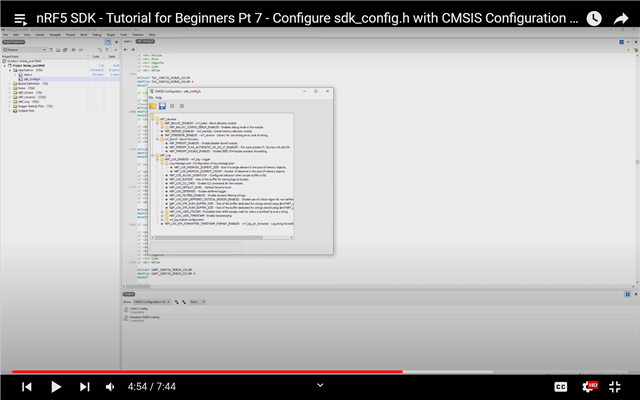Open the File menu in CMSIS Configurator
640x400 pixels.
[x=151, y=97]
